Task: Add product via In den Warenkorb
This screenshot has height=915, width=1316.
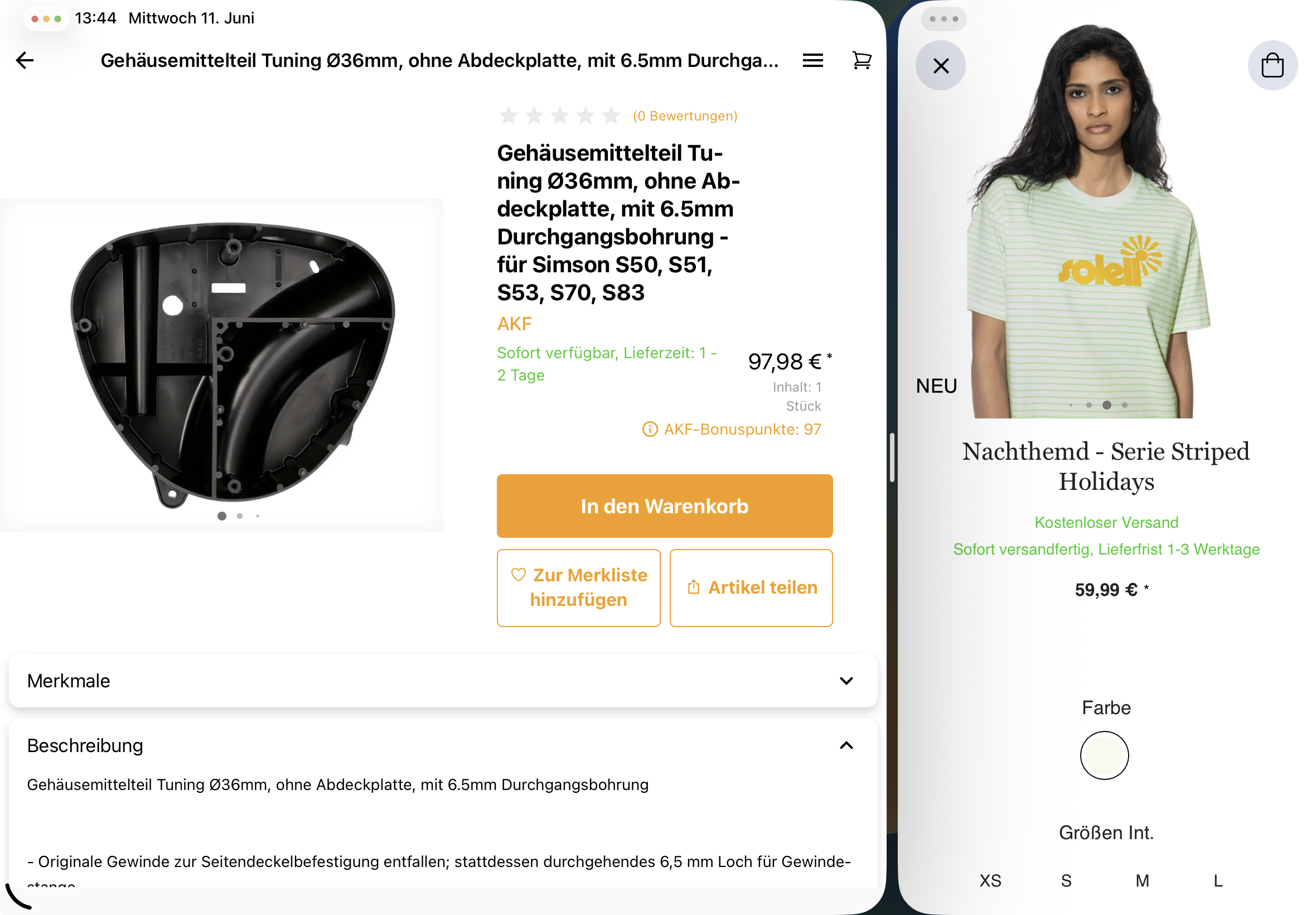Action: (664, 505)
